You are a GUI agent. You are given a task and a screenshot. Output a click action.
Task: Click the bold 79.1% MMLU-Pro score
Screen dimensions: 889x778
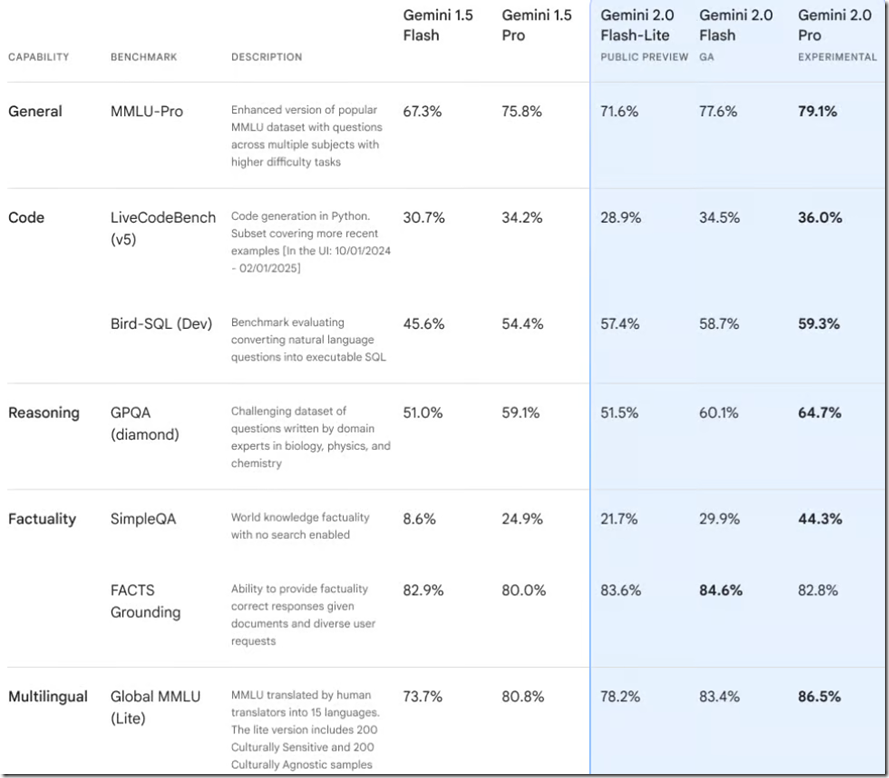coord(818,112)
